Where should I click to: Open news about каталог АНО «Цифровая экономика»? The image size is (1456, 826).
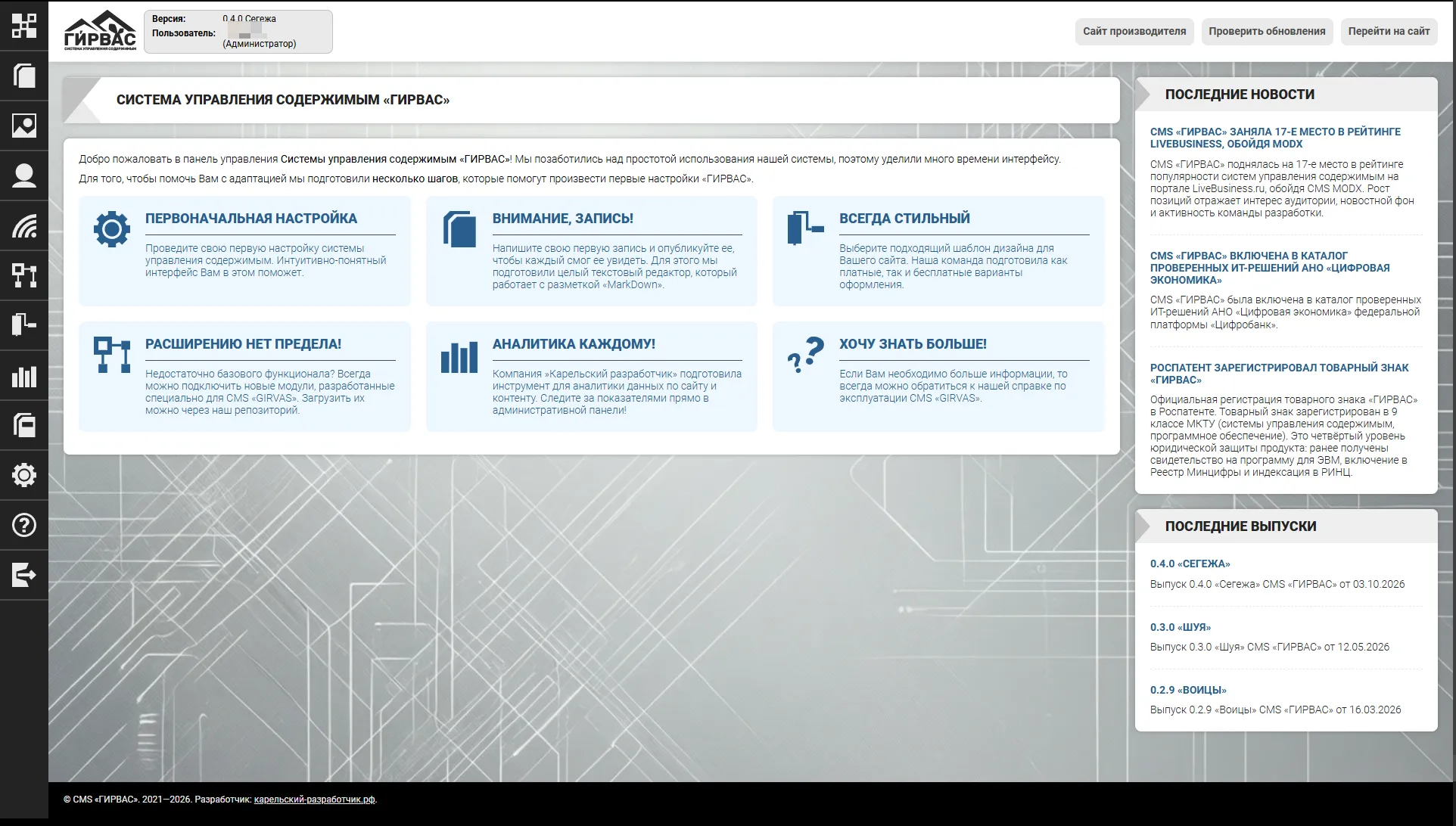[1270, 268]
